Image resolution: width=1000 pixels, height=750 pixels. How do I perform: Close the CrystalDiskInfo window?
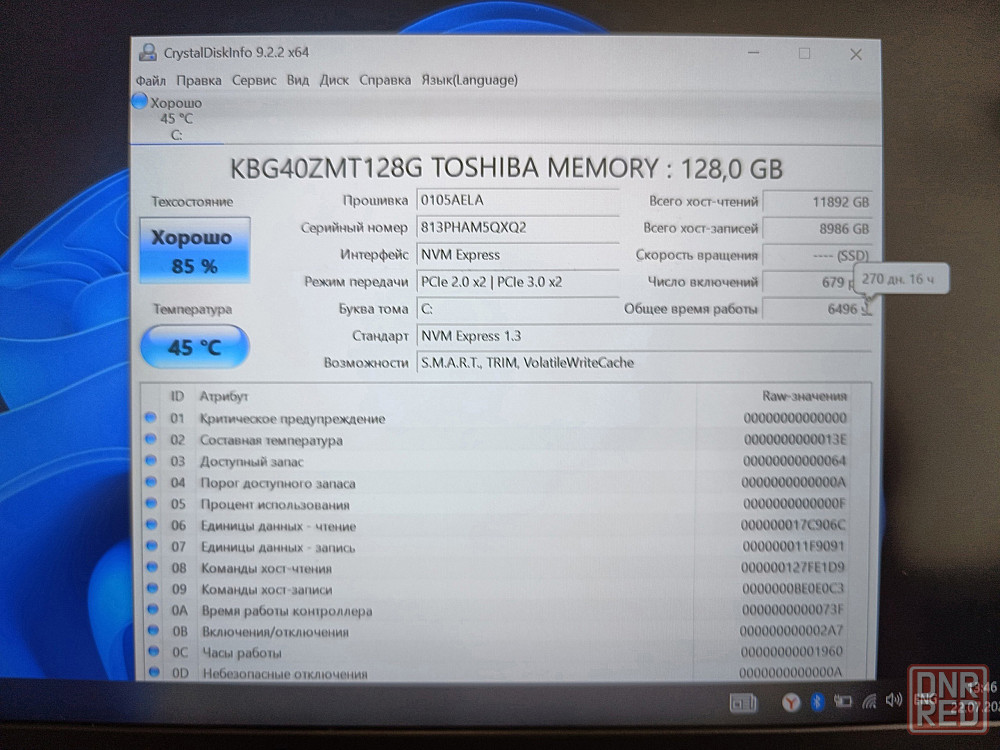(856, 55)
